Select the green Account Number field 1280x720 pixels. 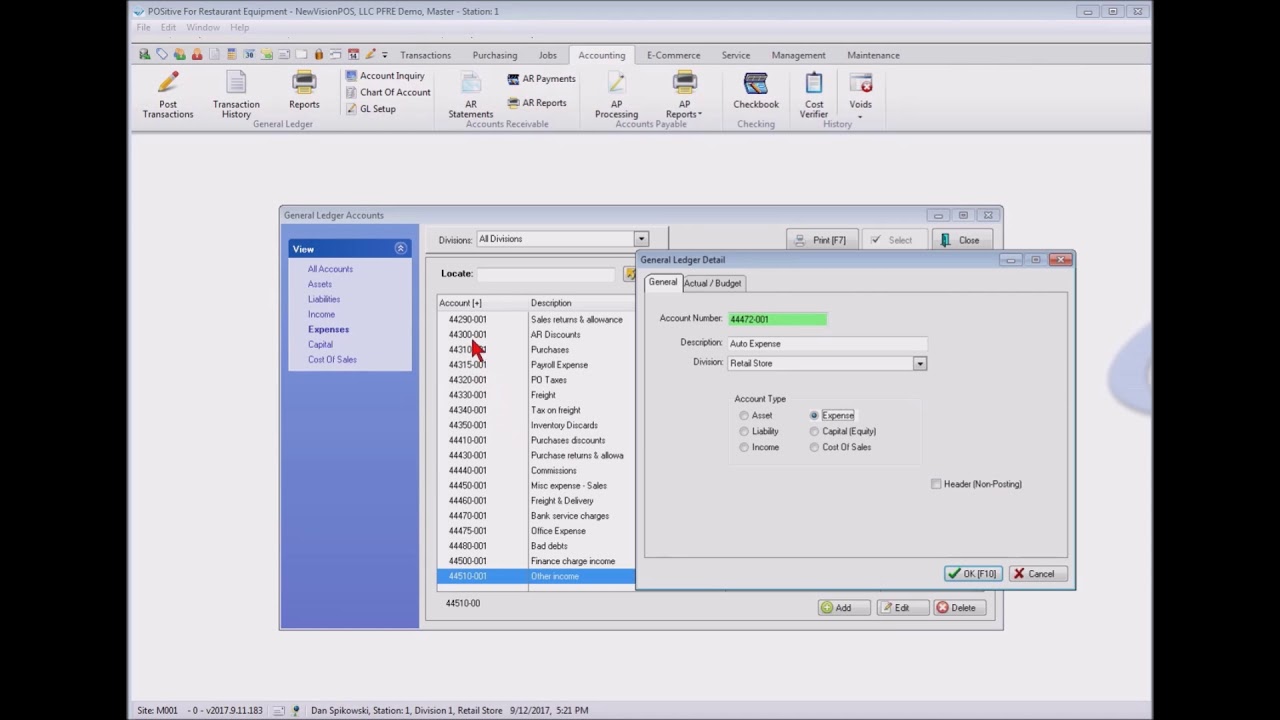pyautogui.click(x=777, y=319)
